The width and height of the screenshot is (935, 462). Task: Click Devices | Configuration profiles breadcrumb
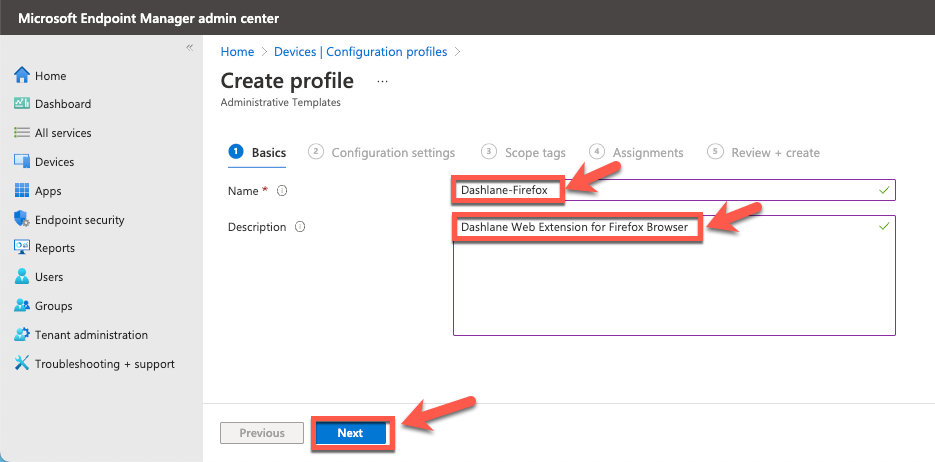[360, 52]
